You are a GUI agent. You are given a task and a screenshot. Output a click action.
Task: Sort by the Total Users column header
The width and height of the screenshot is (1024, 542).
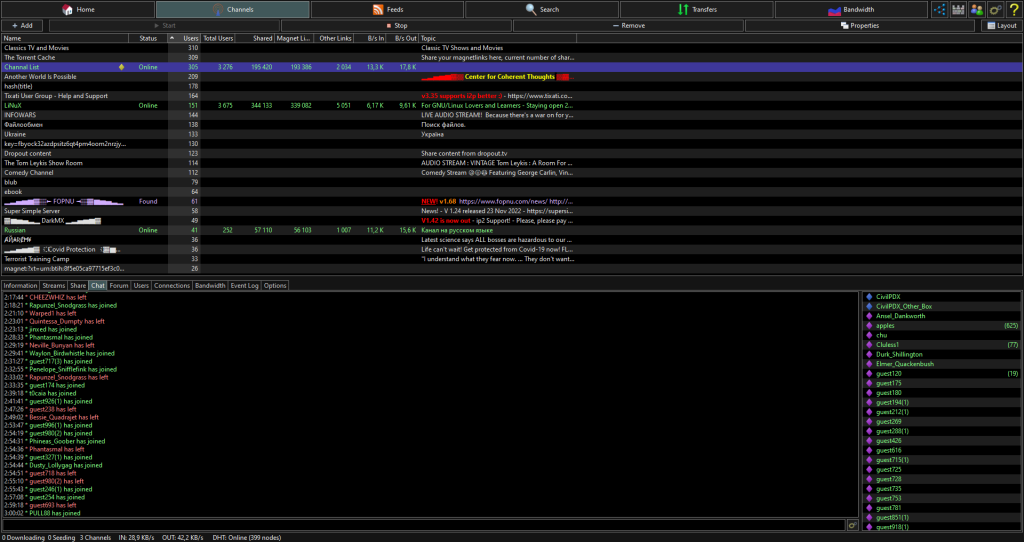[x=218, y=39]
